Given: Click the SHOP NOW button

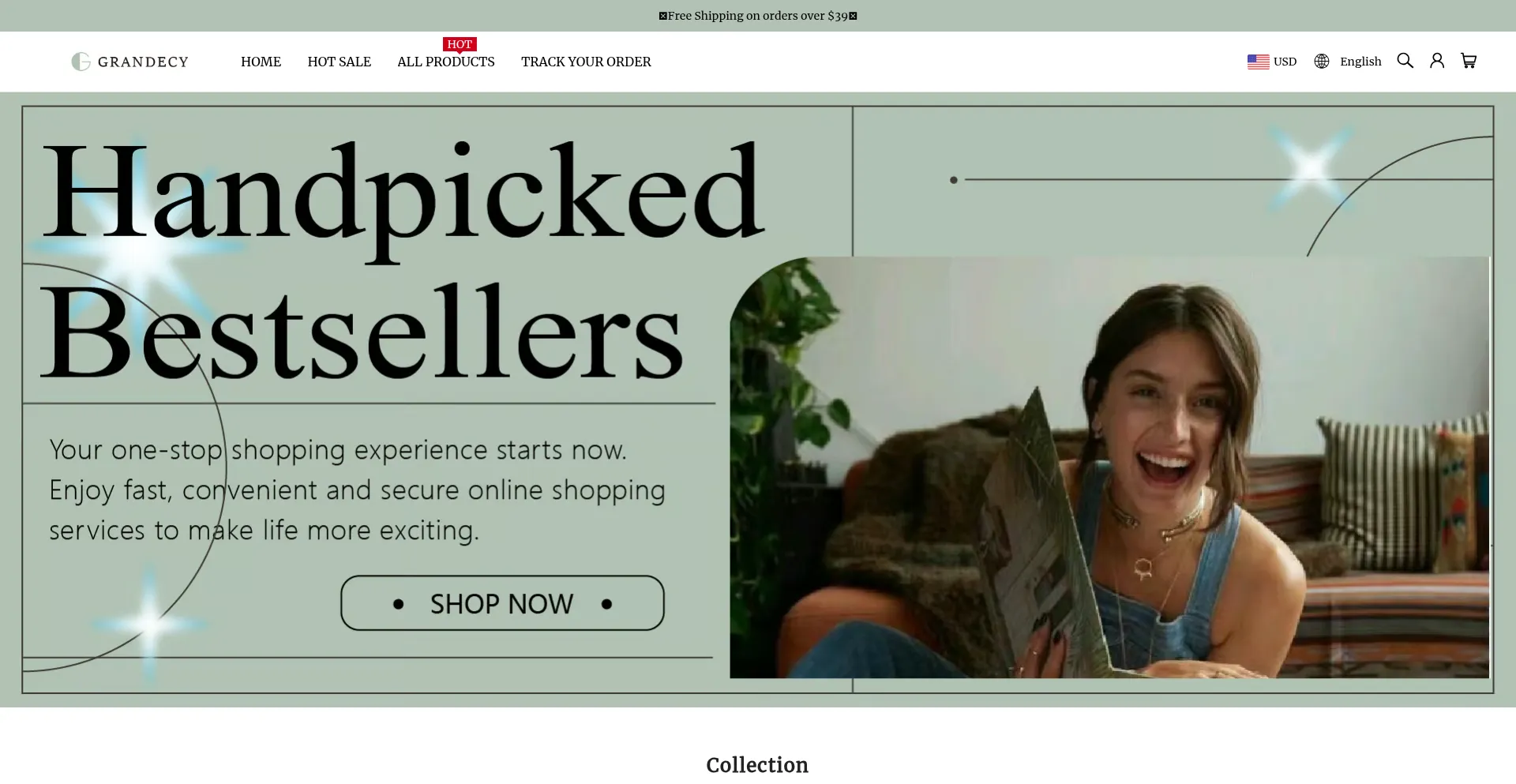Looking at the screenshot, I should [x=502, y=603].
